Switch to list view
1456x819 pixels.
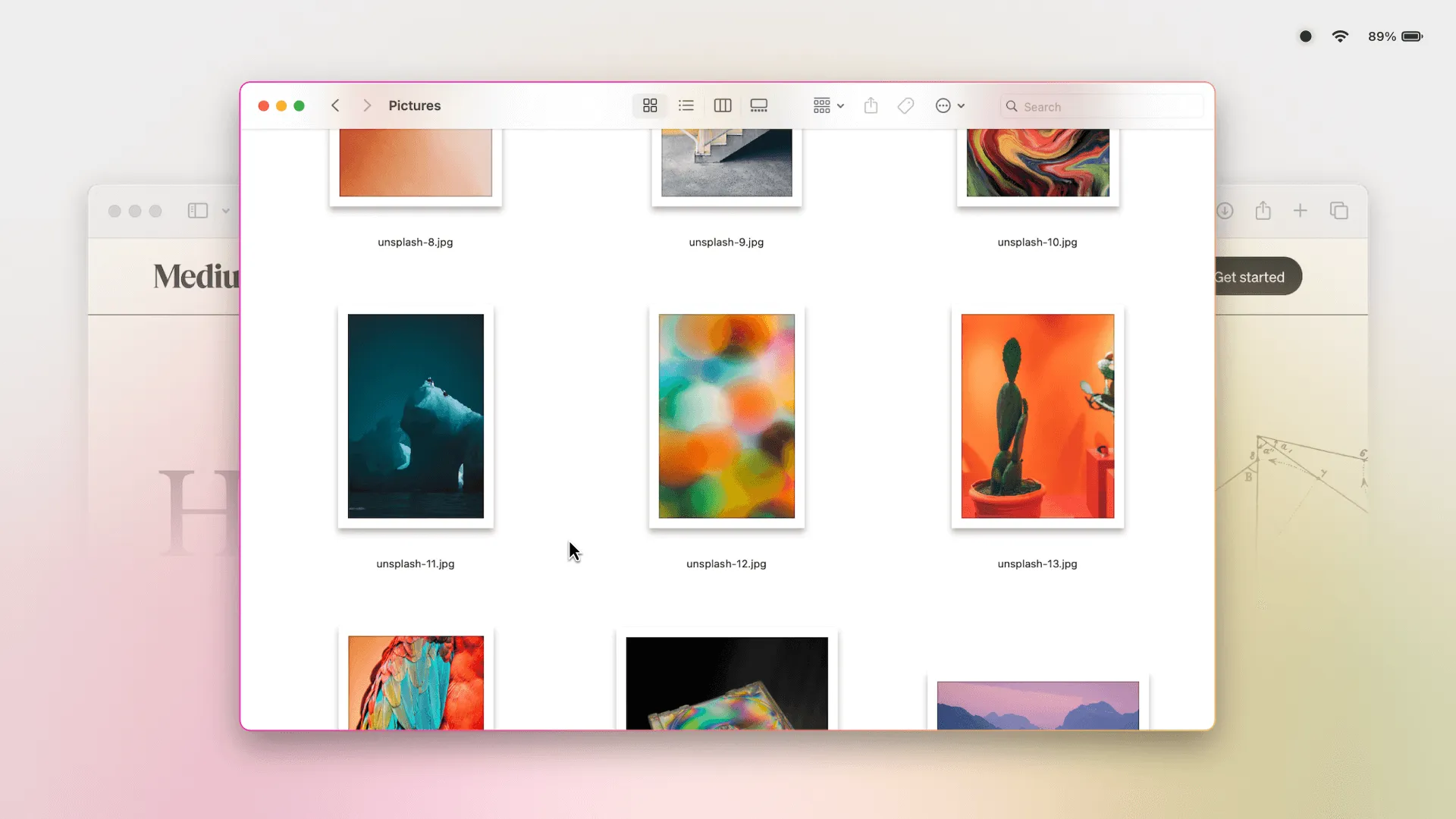pyautogui.click(x=686, y=105)
